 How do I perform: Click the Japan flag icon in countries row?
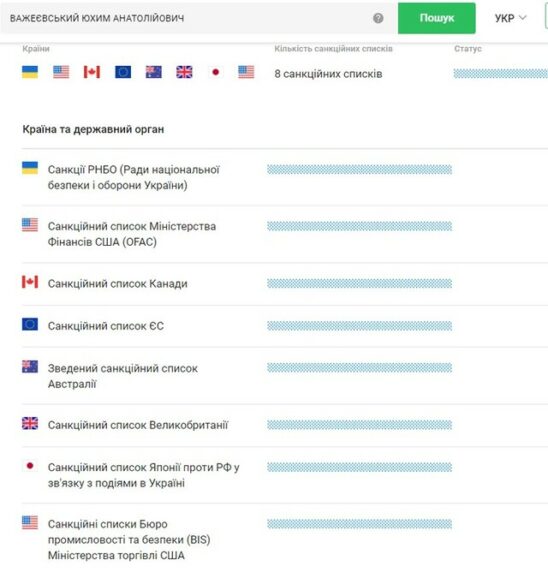[215, 72]
